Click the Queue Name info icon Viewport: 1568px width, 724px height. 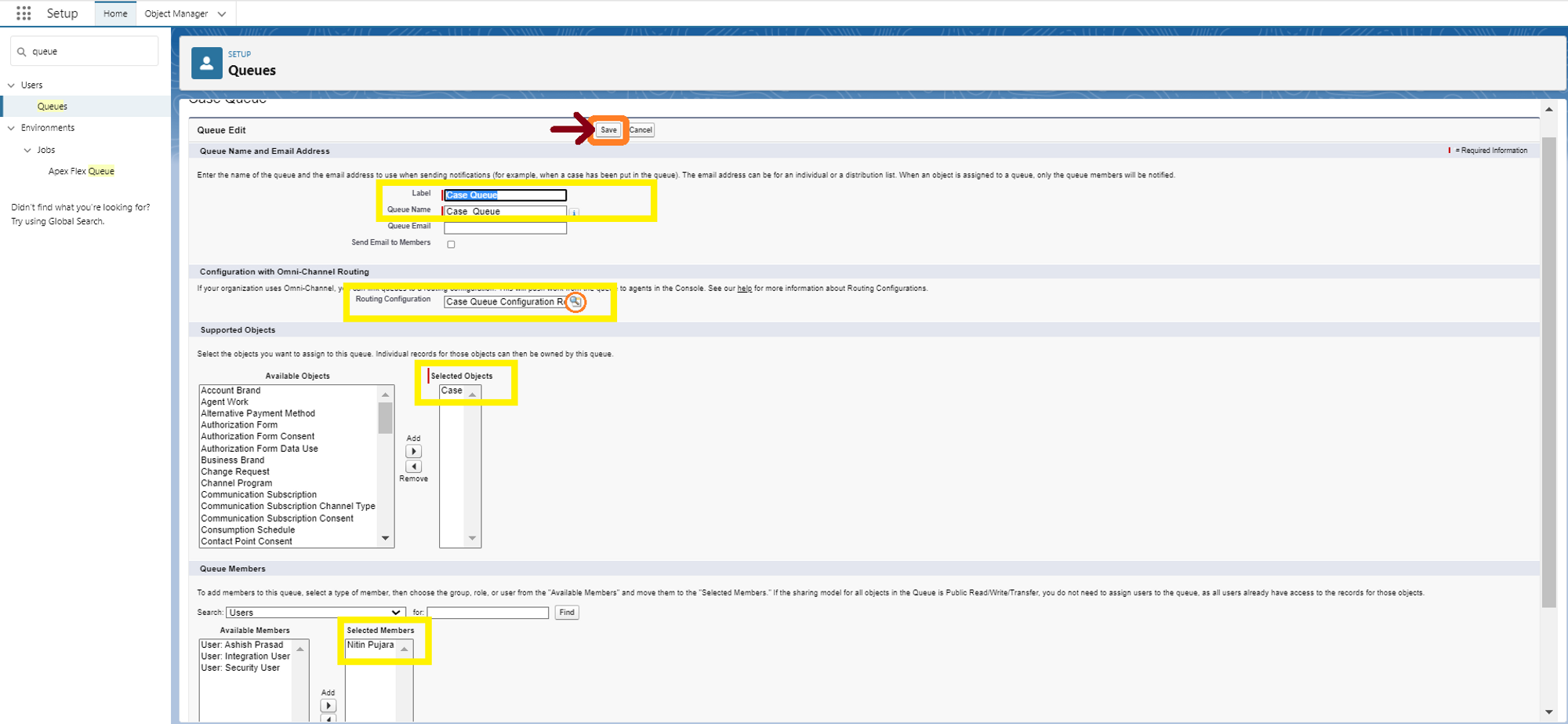tap(574, 213)
